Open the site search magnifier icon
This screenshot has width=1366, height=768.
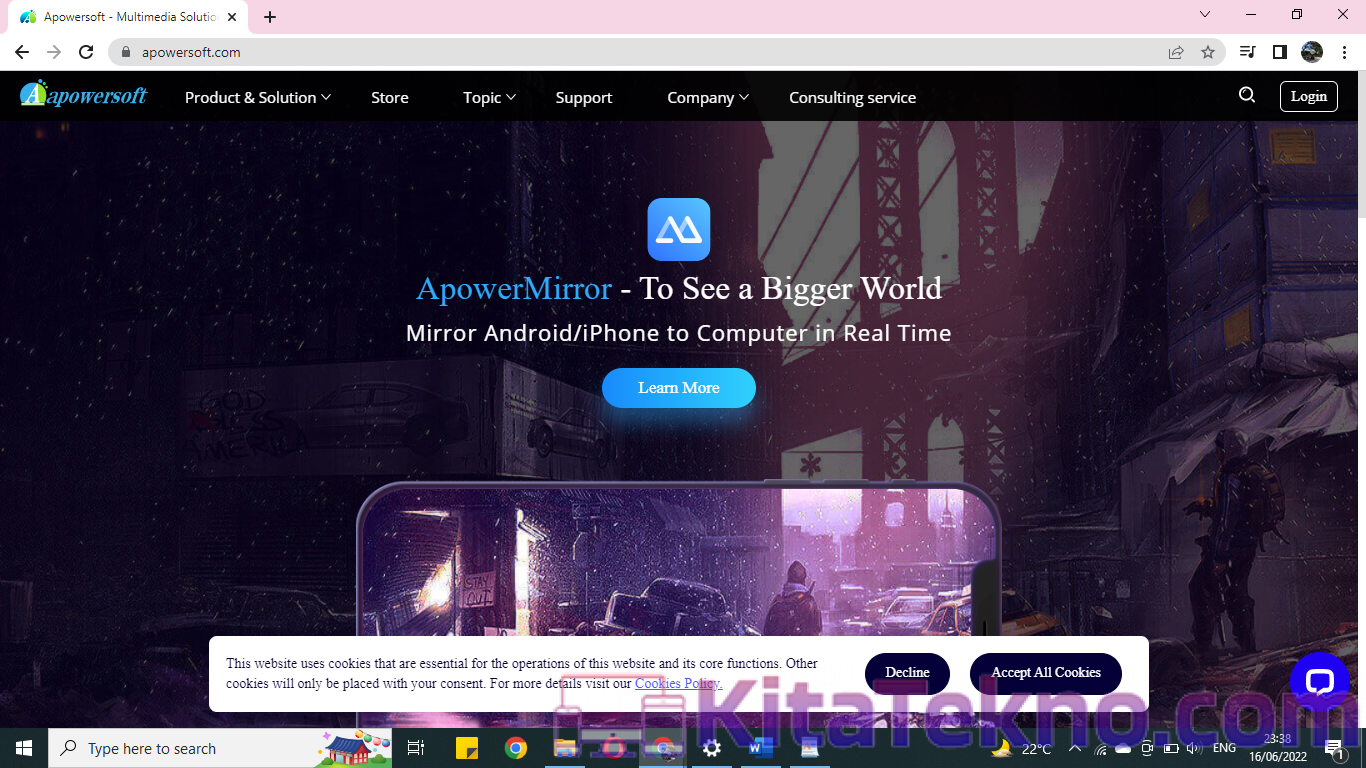(1246, 95)
